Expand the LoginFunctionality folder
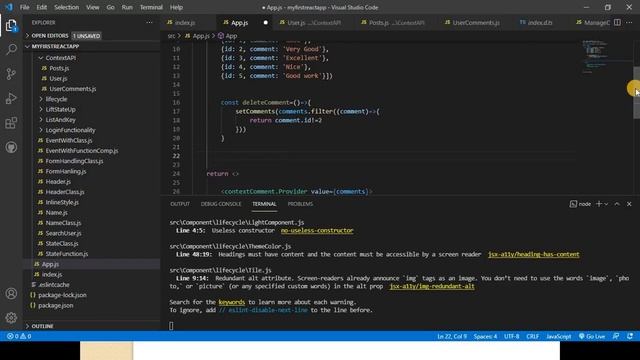Image resolution: width=640 pixels, height=360 pixels. [x=70, y=130]
